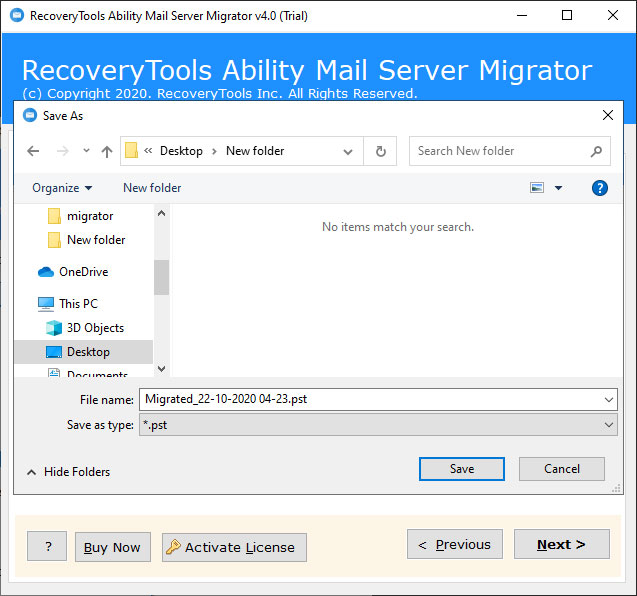The width and height of the screenshot is (637, 596).
Task: Click the This PC monitor icon
Action: [x=46, y=304]
